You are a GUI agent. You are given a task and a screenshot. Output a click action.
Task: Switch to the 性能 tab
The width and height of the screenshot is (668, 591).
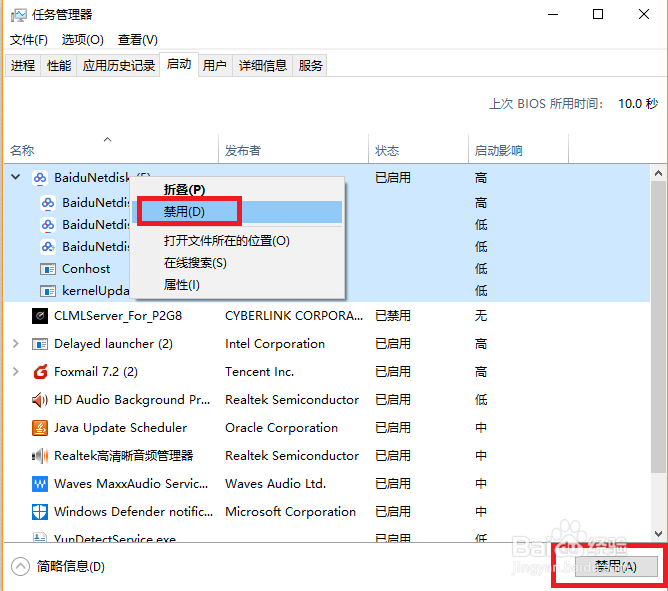coord(59,66)
